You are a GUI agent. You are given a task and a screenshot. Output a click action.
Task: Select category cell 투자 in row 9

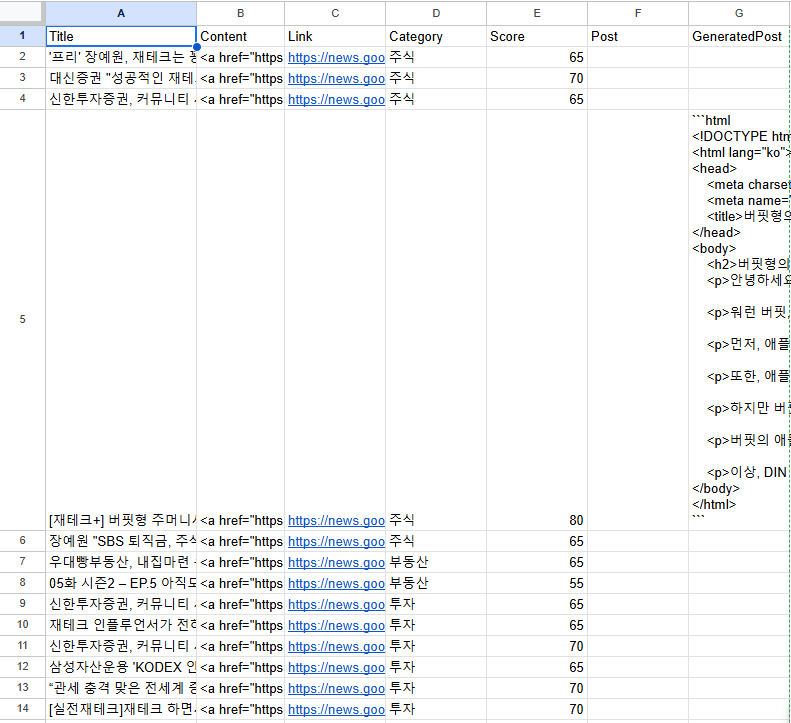[x=436, y=604]
